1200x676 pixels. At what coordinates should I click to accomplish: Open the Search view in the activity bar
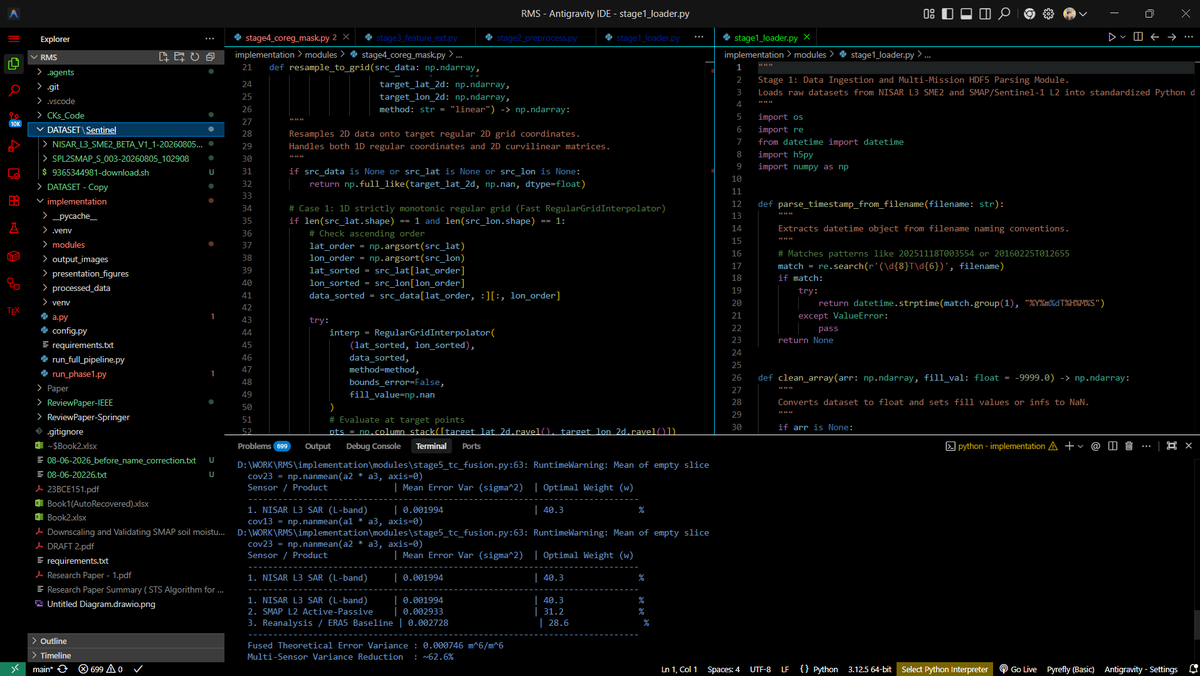point(14,91)
